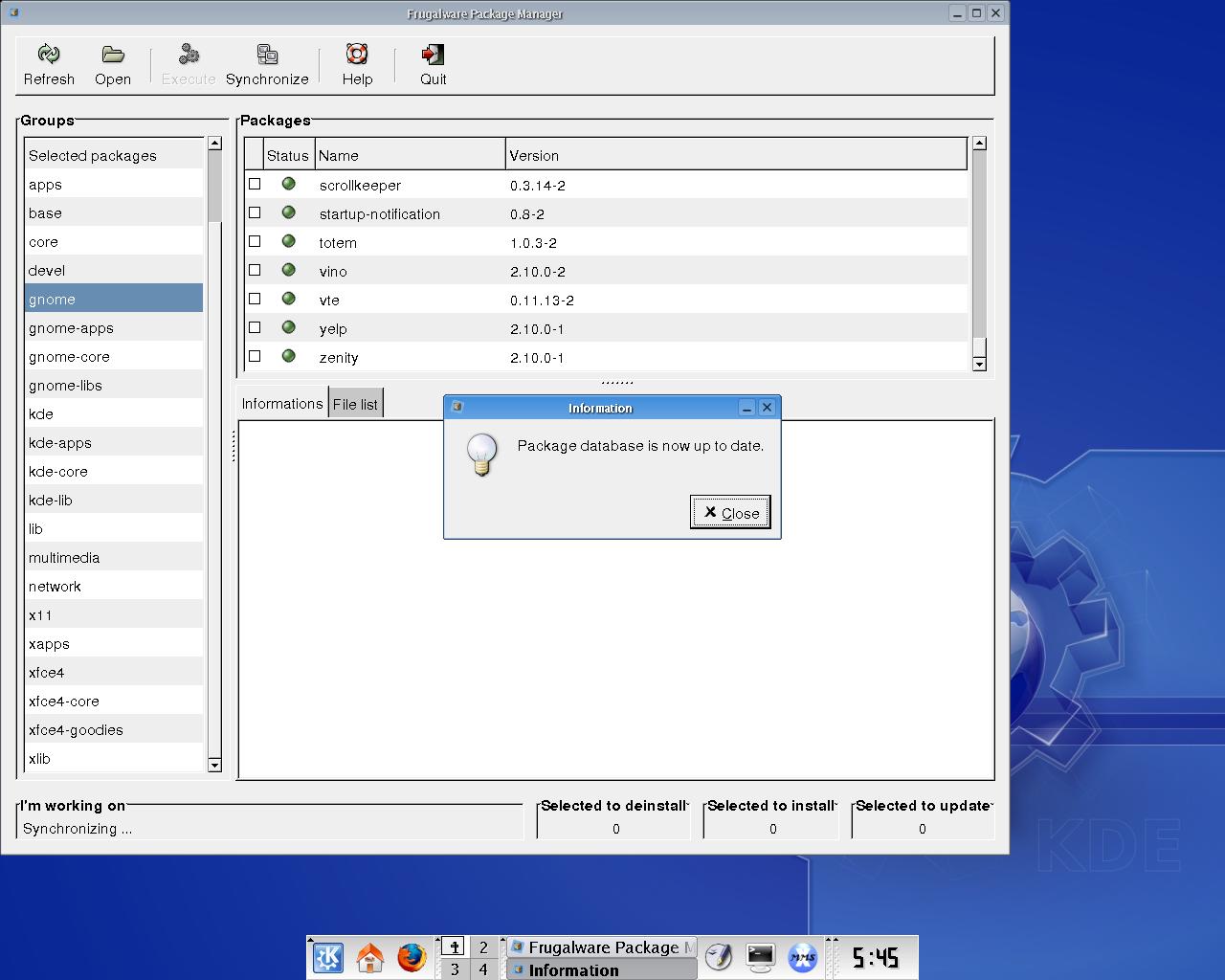1225x980 pixels.
Task: Click the quill pen icon in the panel
Action: coord(719,957)
